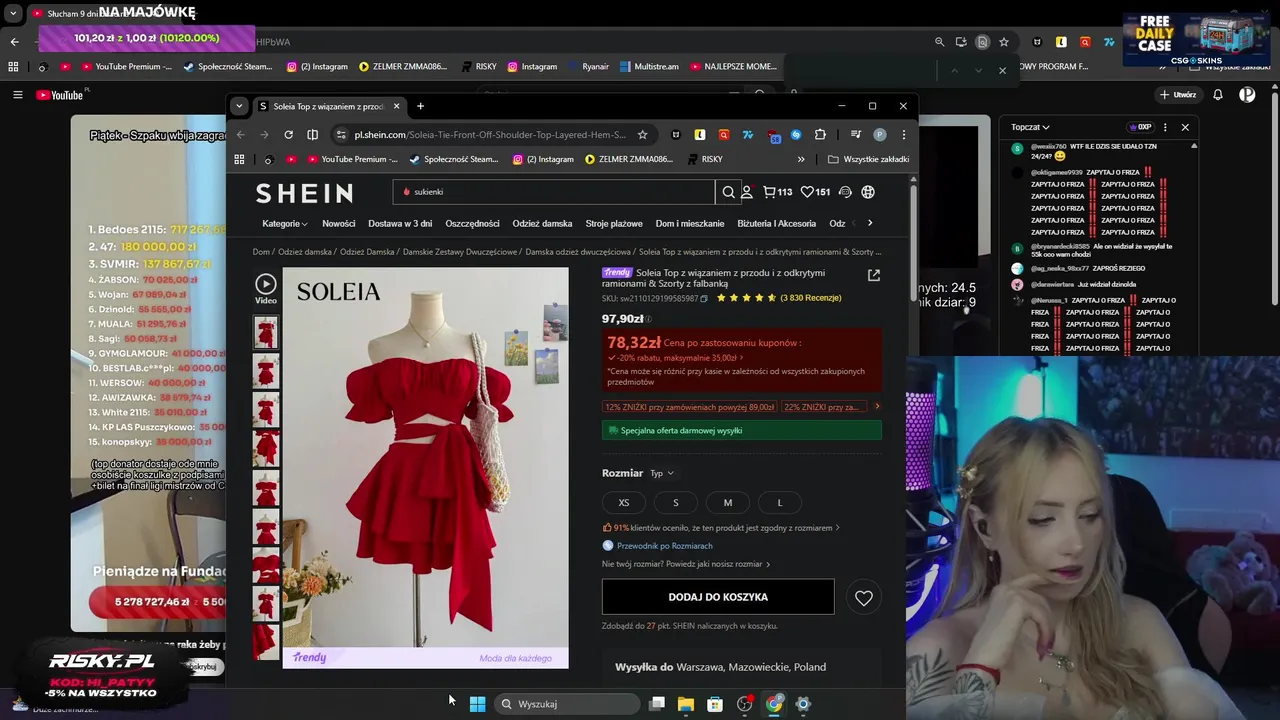The width and height of the screenshot is (1280, 720).
Task: Expand the Kategorie dropdown menu
Action: (284, 223)
